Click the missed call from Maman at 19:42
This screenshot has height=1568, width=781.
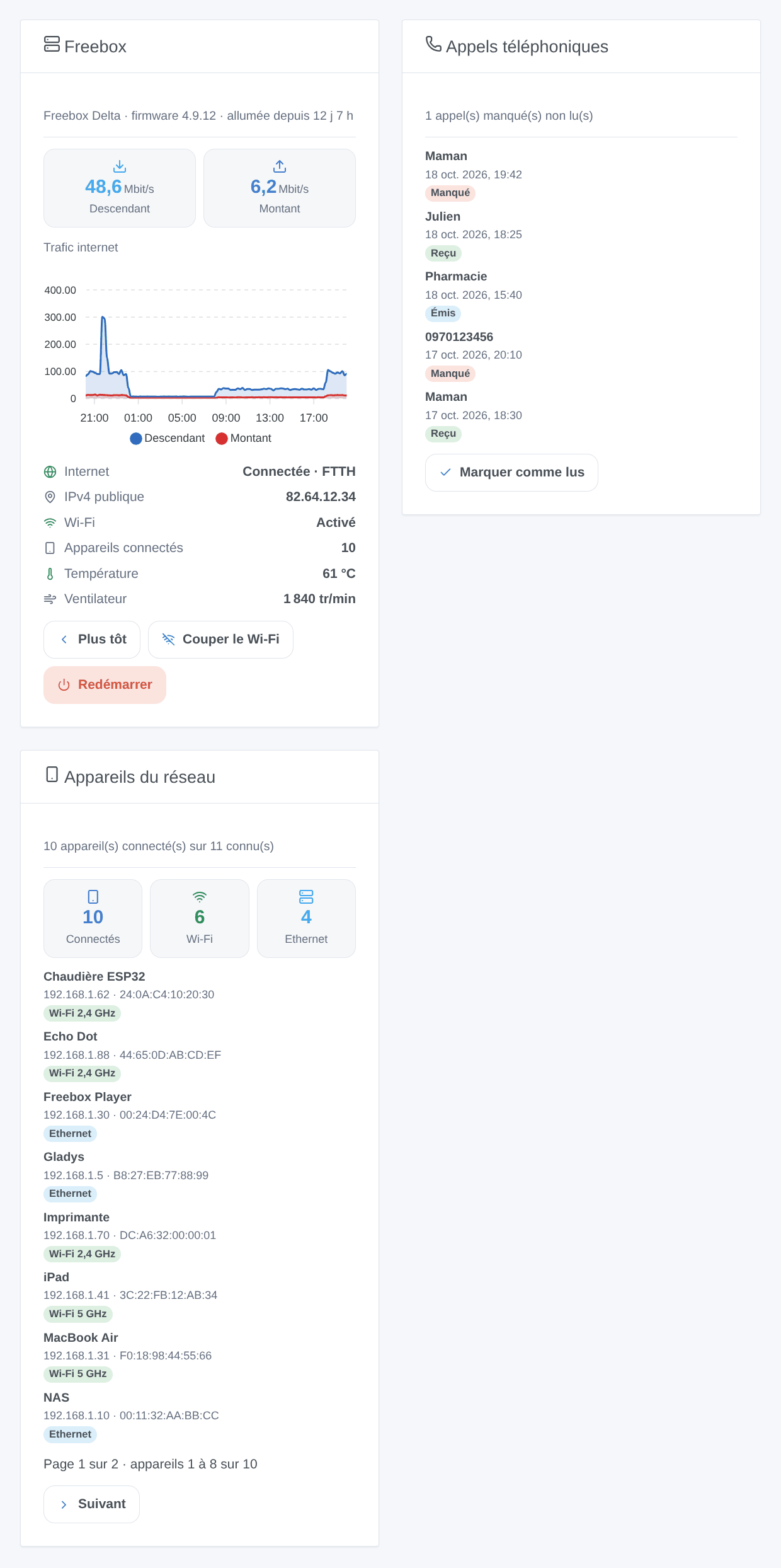(x=581, y=175)
